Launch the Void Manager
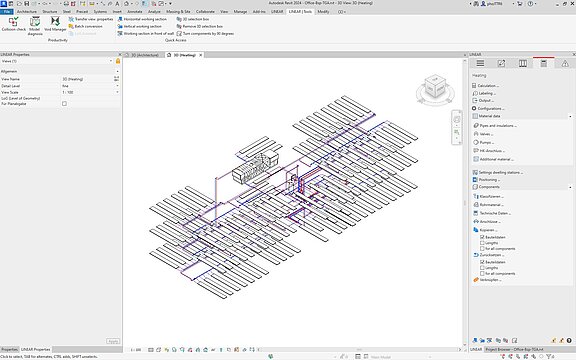The width and height of the screenshot is (576, 360). coord(55,24)
